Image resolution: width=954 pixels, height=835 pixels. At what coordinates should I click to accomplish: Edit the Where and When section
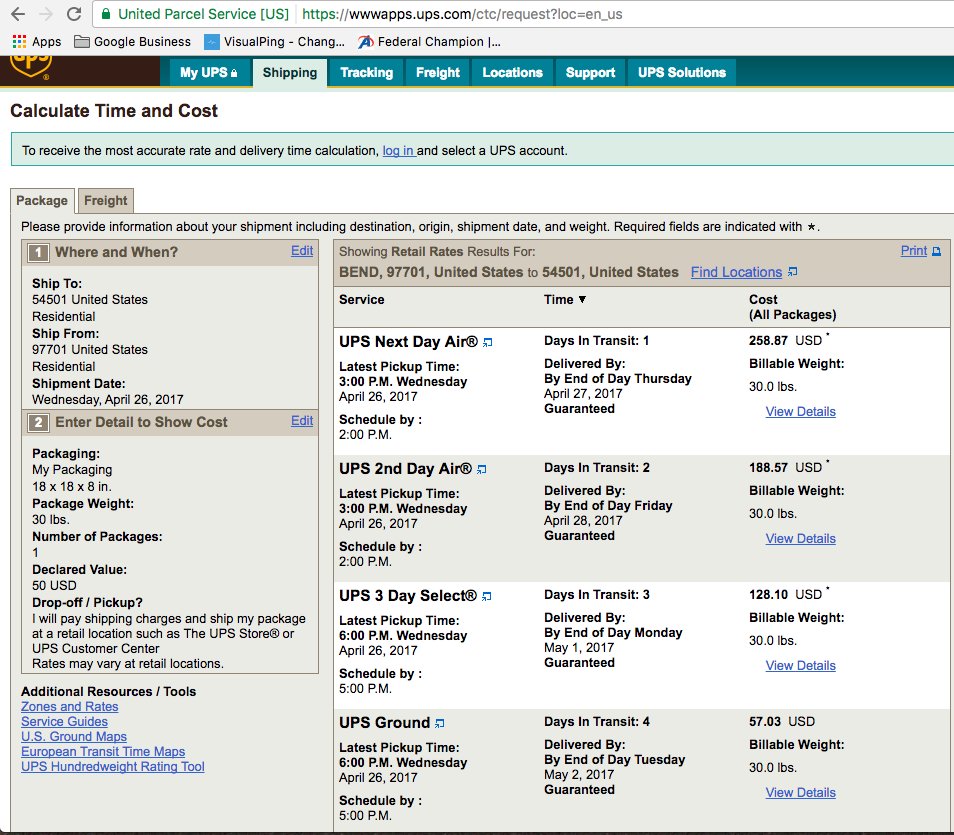pyautogui.click(x=302, y=251)
